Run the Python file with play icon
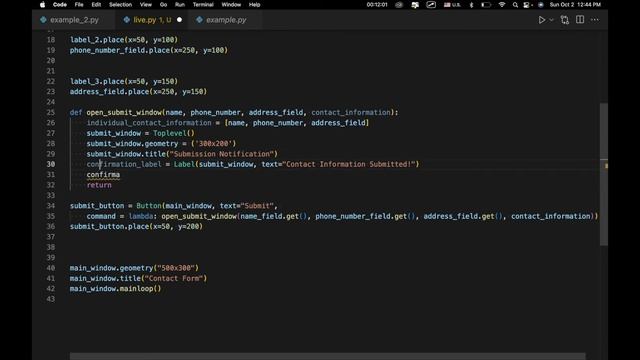Screen dimensions: 640x360 (x=541, y=20)
